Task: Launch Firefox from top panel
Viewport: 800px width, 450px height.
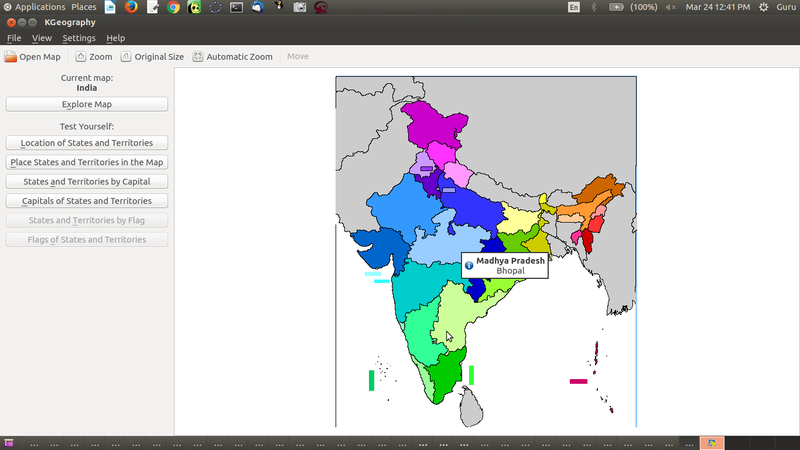Action: pos(131,7)
